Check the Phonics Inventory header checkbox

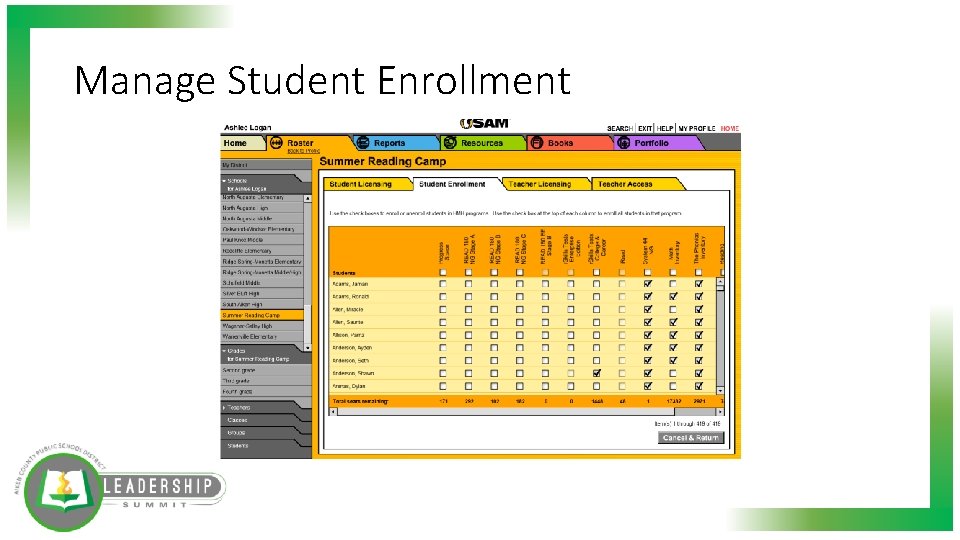699,272
